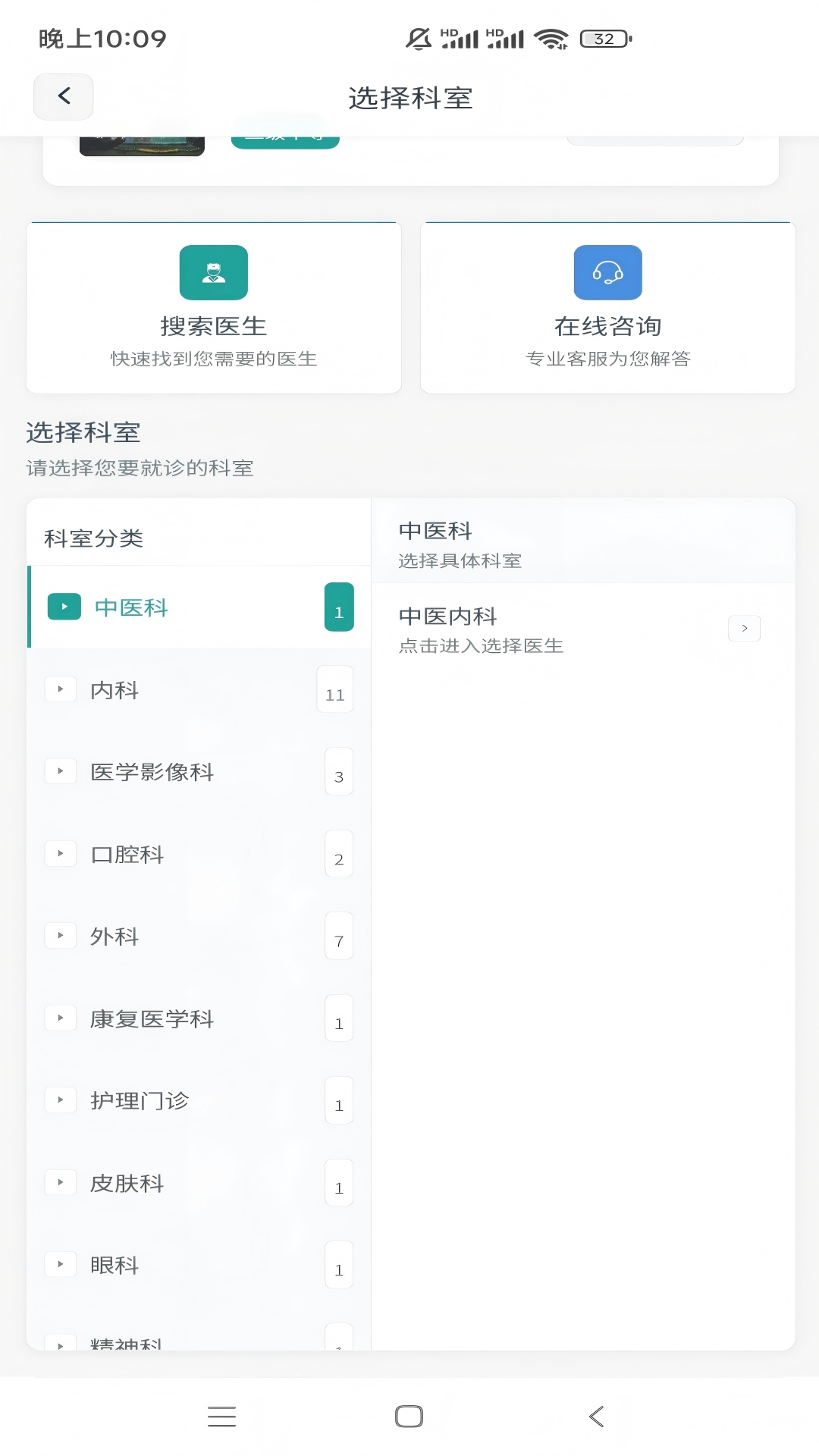The image size is (819, 1456).
Task: Select the 护理门诊 category
Action: [199, 1100]
